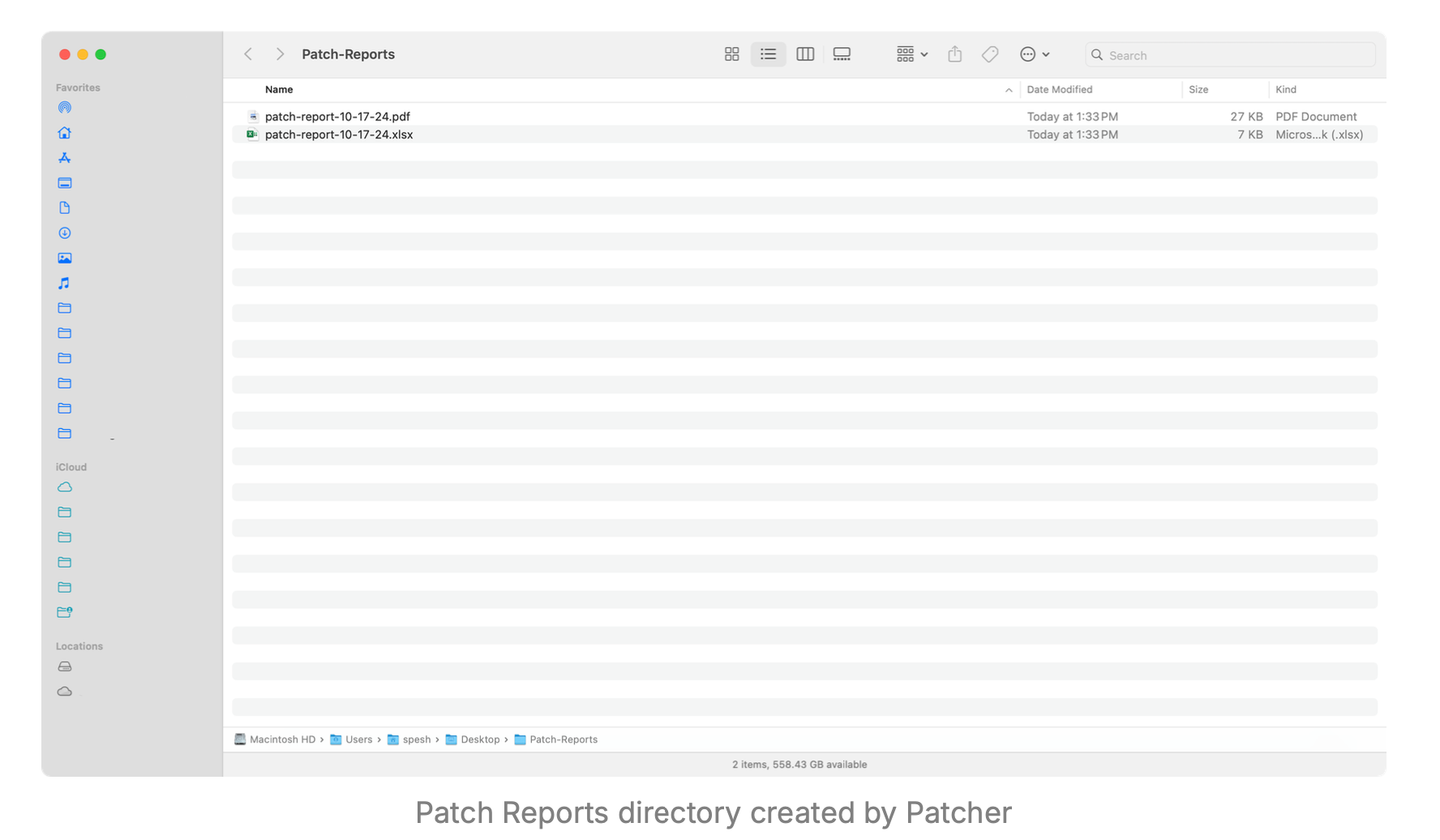The image size is (1440, 840).
Task: Open iCloud Drive cloud icon in sidebar
Action: click(x=65, y=487)
